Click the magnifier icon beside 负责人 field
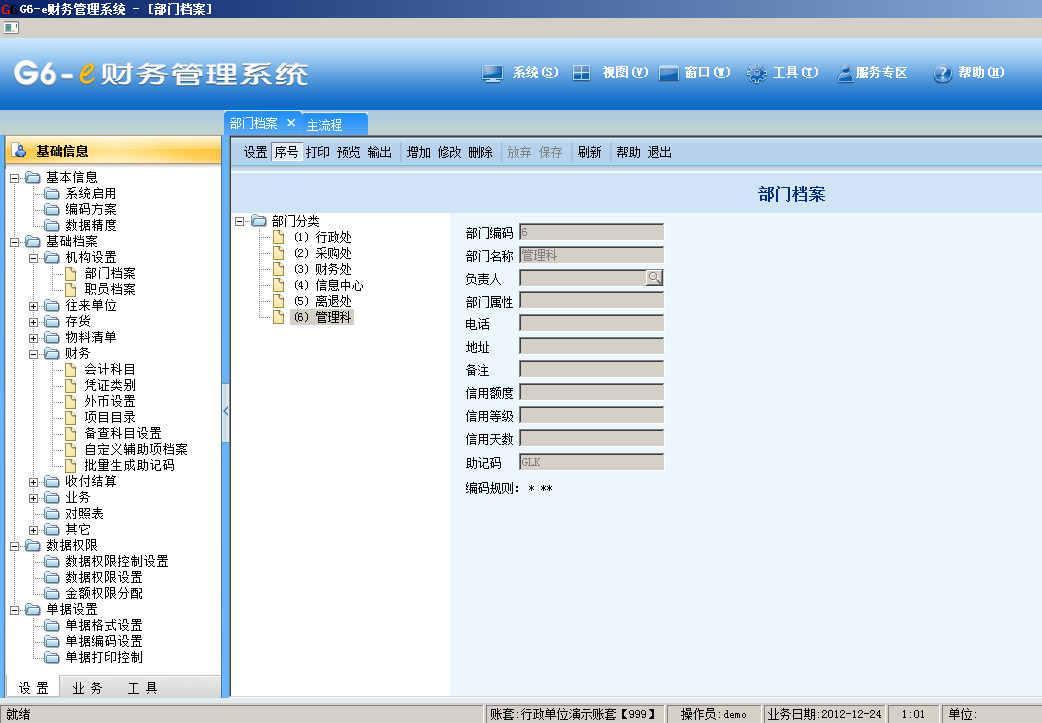1042x723 pixels. (654, 278)
